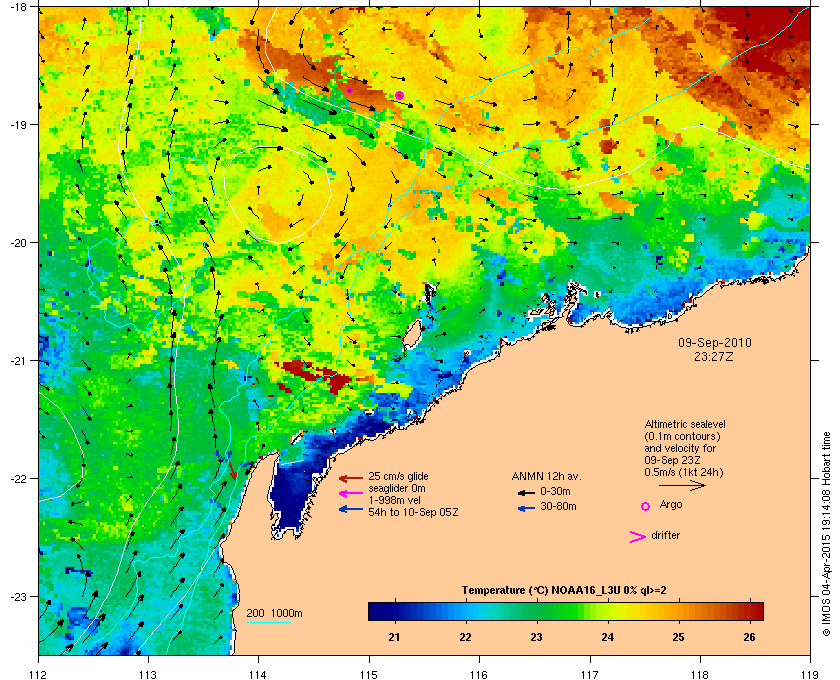The width and height of the screenshot is (840, 680).
Task: Click the blue ANMN 30-80m legend arrow
Action: 526,508
